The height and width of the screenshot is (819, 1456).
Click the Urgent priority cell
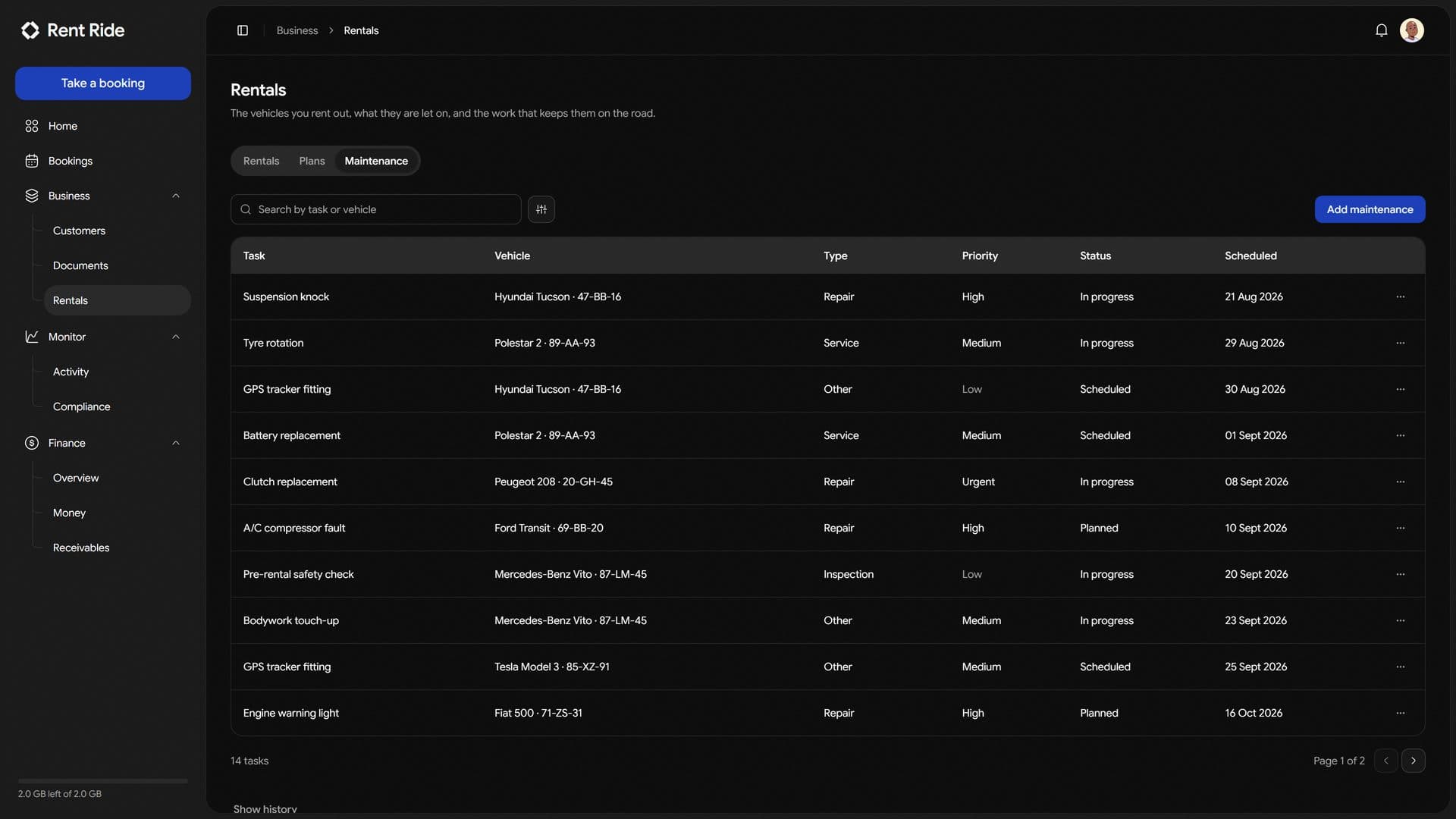pyautogui.click(x=978, y=482)
